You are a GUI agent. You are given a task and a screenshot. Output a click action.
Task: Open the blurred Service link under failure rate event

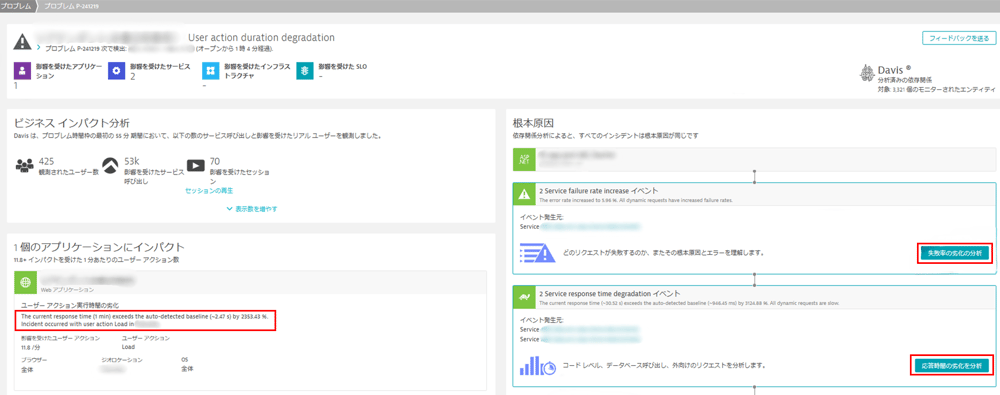tap(590, 226)
